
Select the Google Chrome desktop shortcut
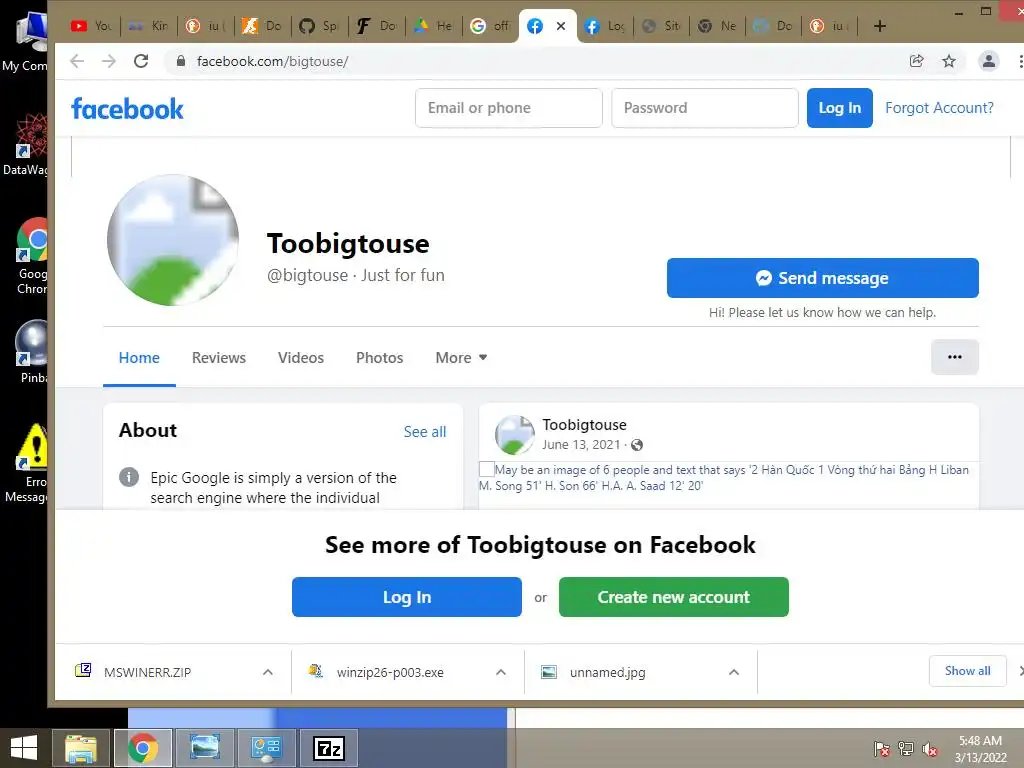[33, 257]
